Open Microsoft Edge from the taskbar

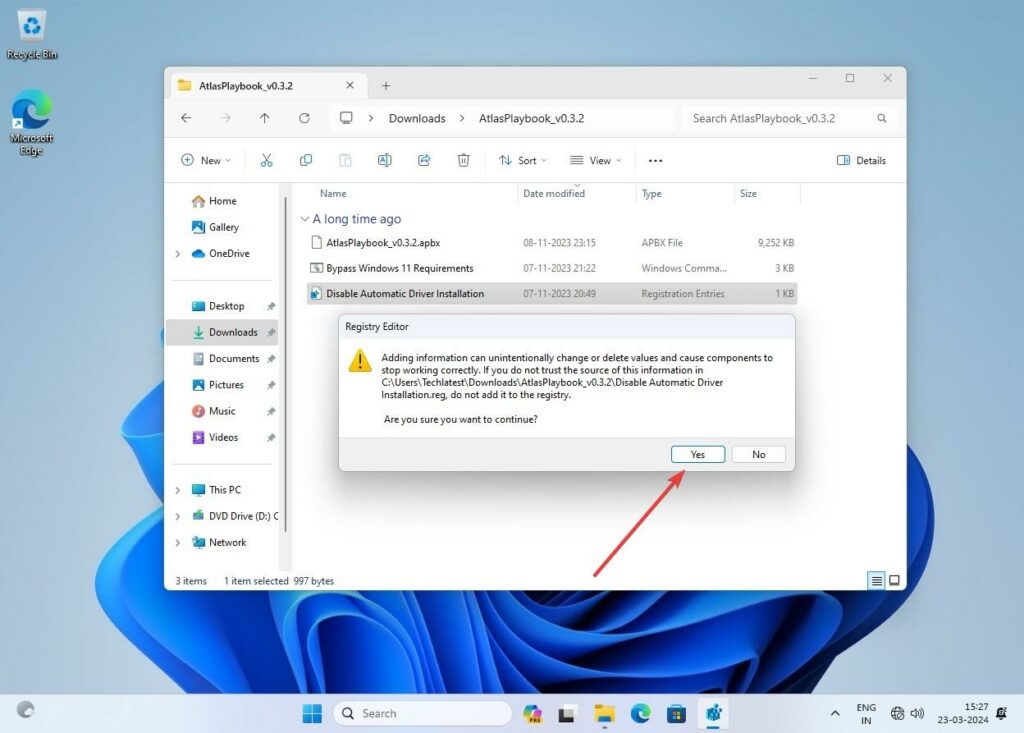coord(640,713)
